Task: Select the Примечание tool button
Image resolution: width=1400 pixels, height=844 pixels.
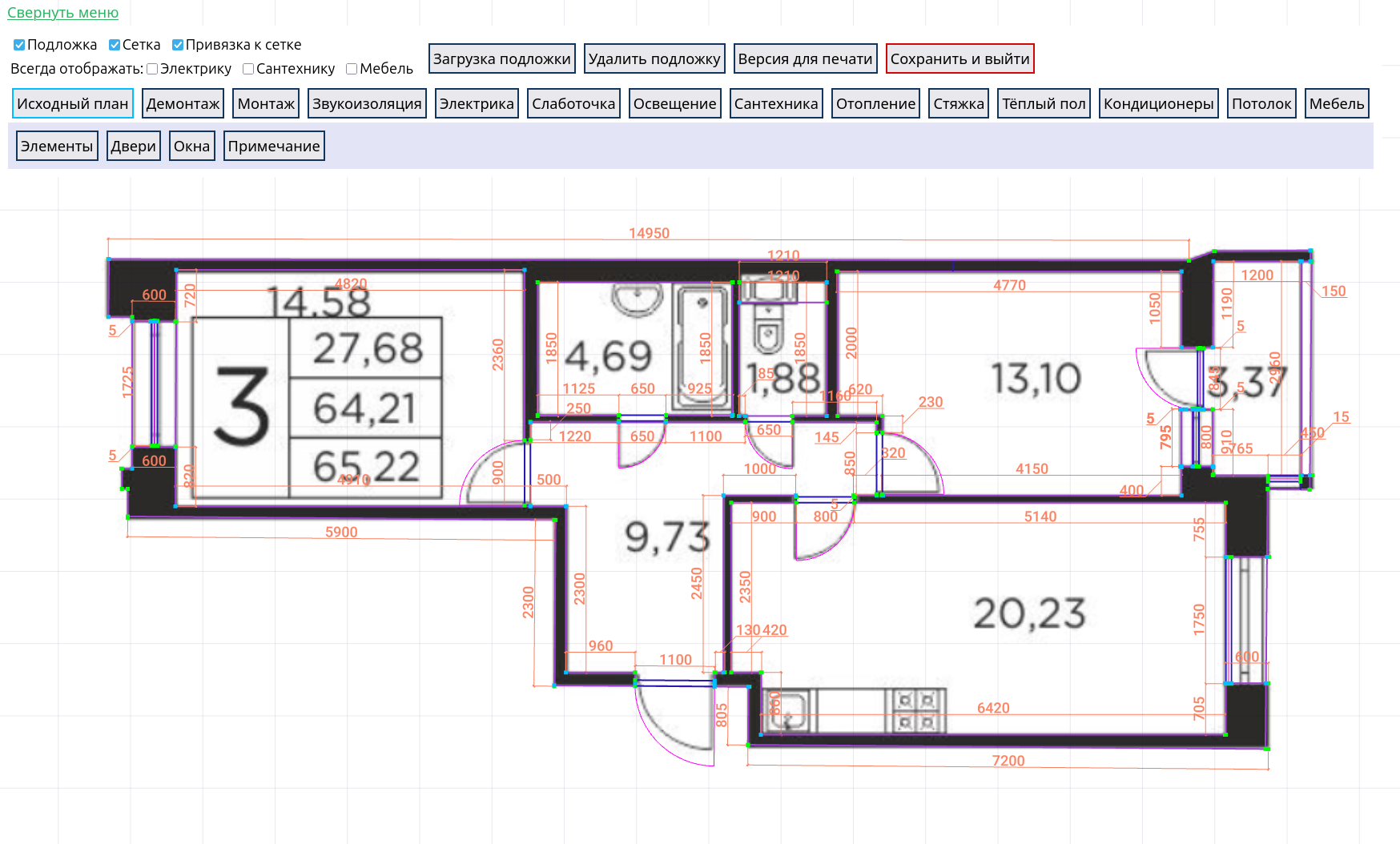Action: [274, 146]
